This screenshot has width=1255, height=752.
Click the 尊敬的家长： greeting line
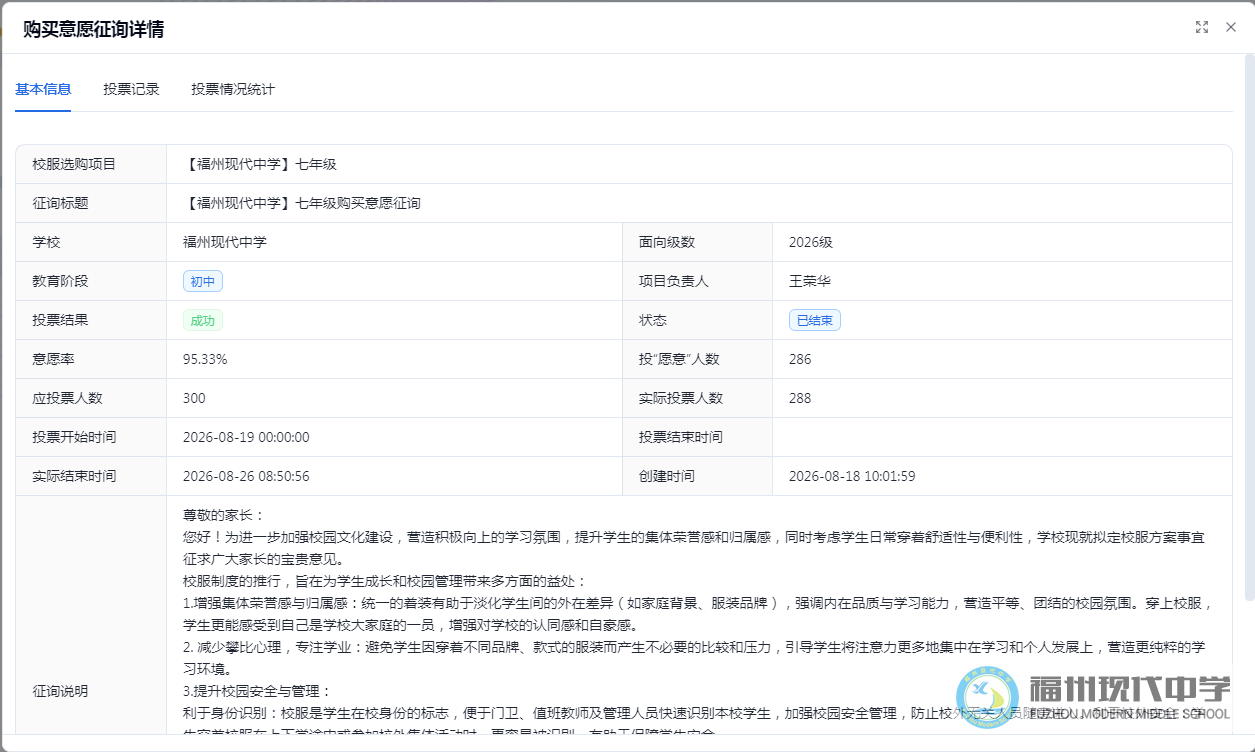[224, 515]
